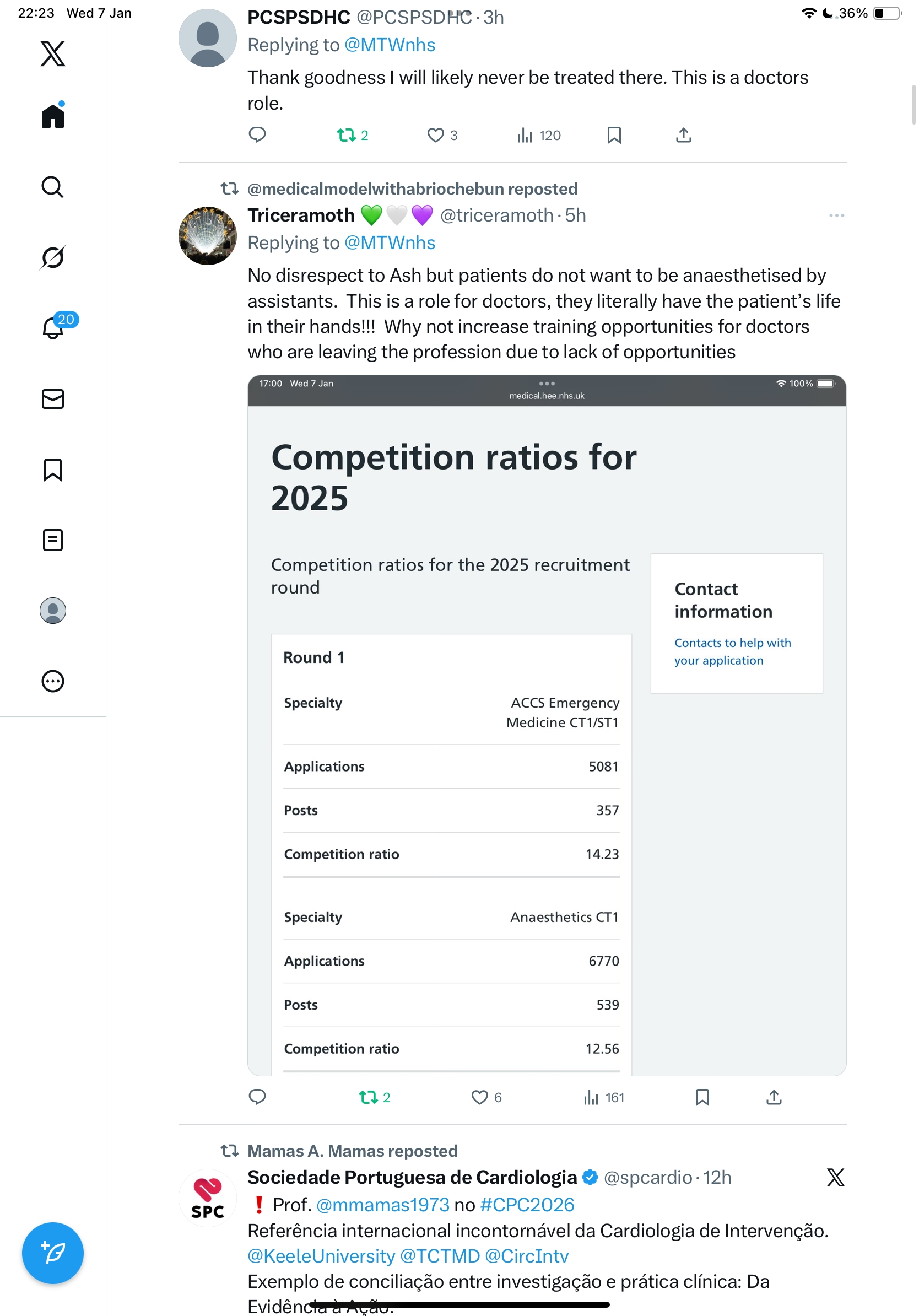Share the PCSPSDHC reply
The width and height of the screenshot is (919, 1316).
tap(684, 135)
